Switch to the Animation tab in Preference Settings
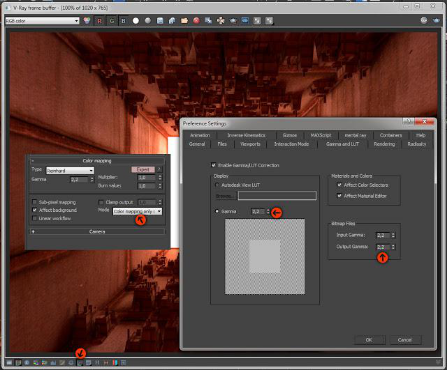Image resolution: width=447 pixels, height=370 pixels. (x=200, y=135)
